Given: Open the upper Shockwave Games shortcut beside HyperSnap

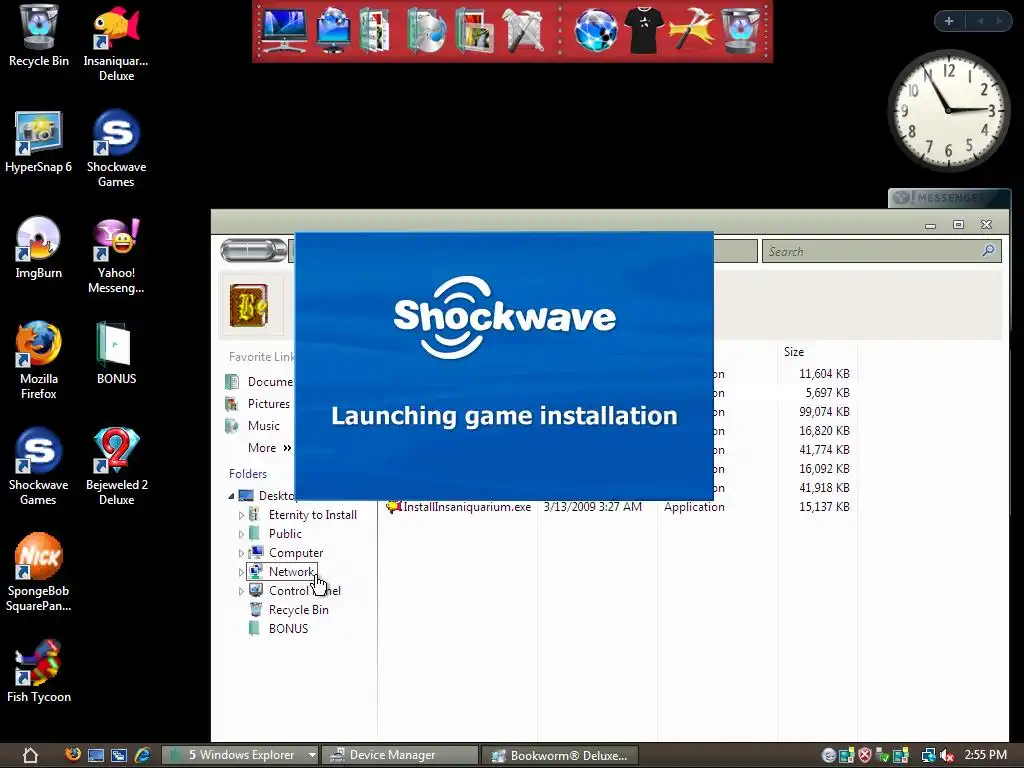Looking at the screenshot, I should point(116,149).
